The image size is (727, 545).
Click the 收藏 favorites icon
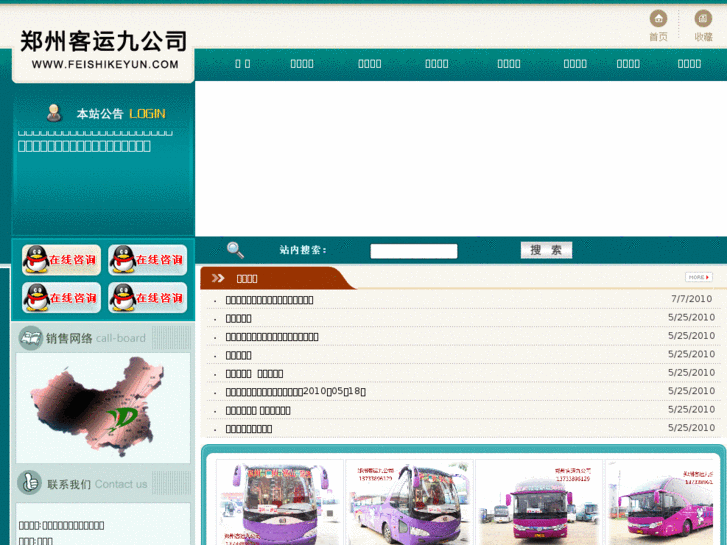click(x=703, y=19)
